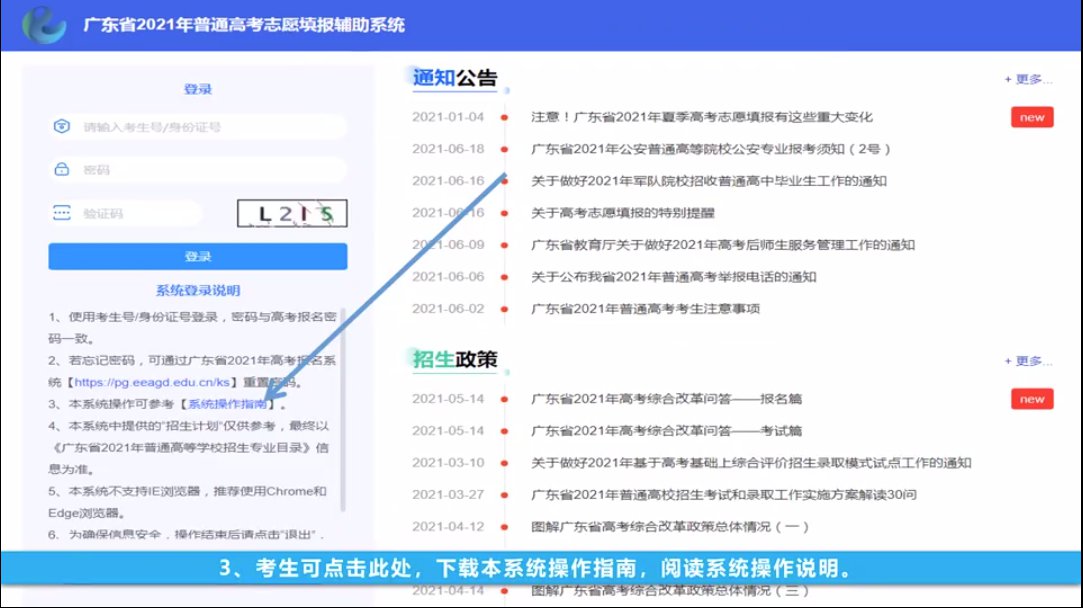
Task: Open 广东省教育厅关于做好2021年高考后师生服务管理工作的通知
Action: click(722, 245)
